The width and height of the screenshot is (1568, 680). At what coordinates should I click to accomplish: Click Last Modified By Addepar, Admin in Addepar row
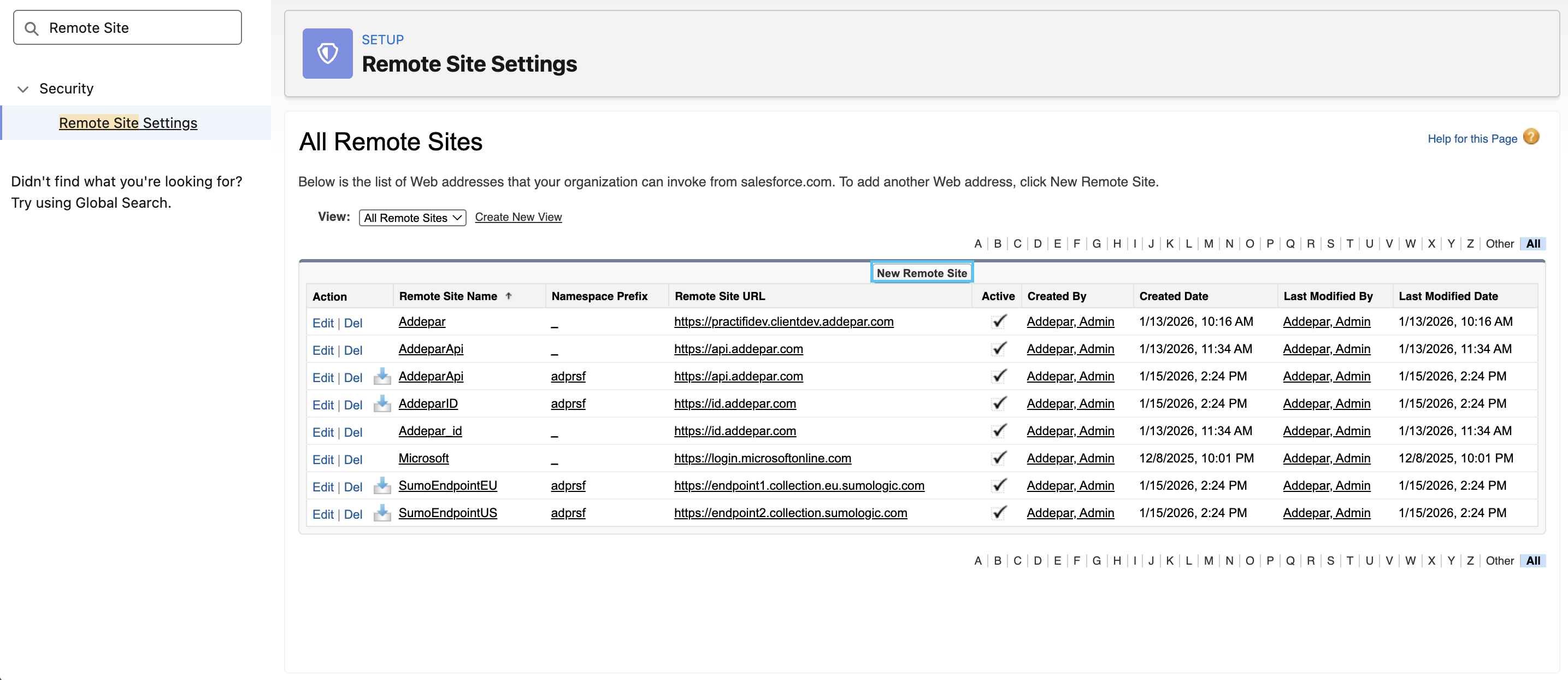1327,321
